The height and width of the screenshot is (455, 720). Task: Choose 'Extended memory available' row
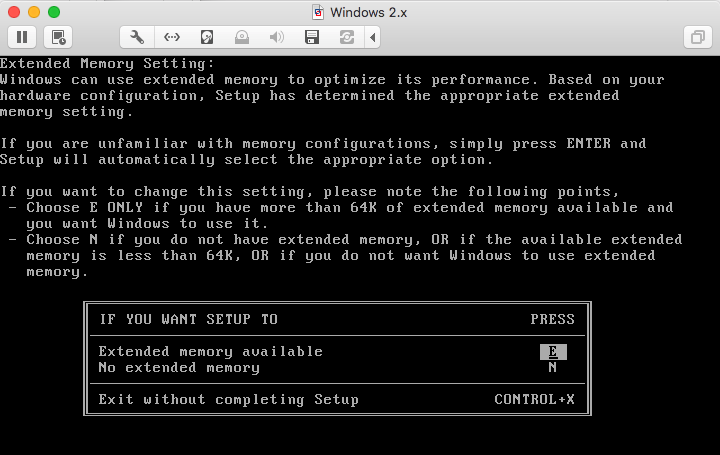[210, 352]
